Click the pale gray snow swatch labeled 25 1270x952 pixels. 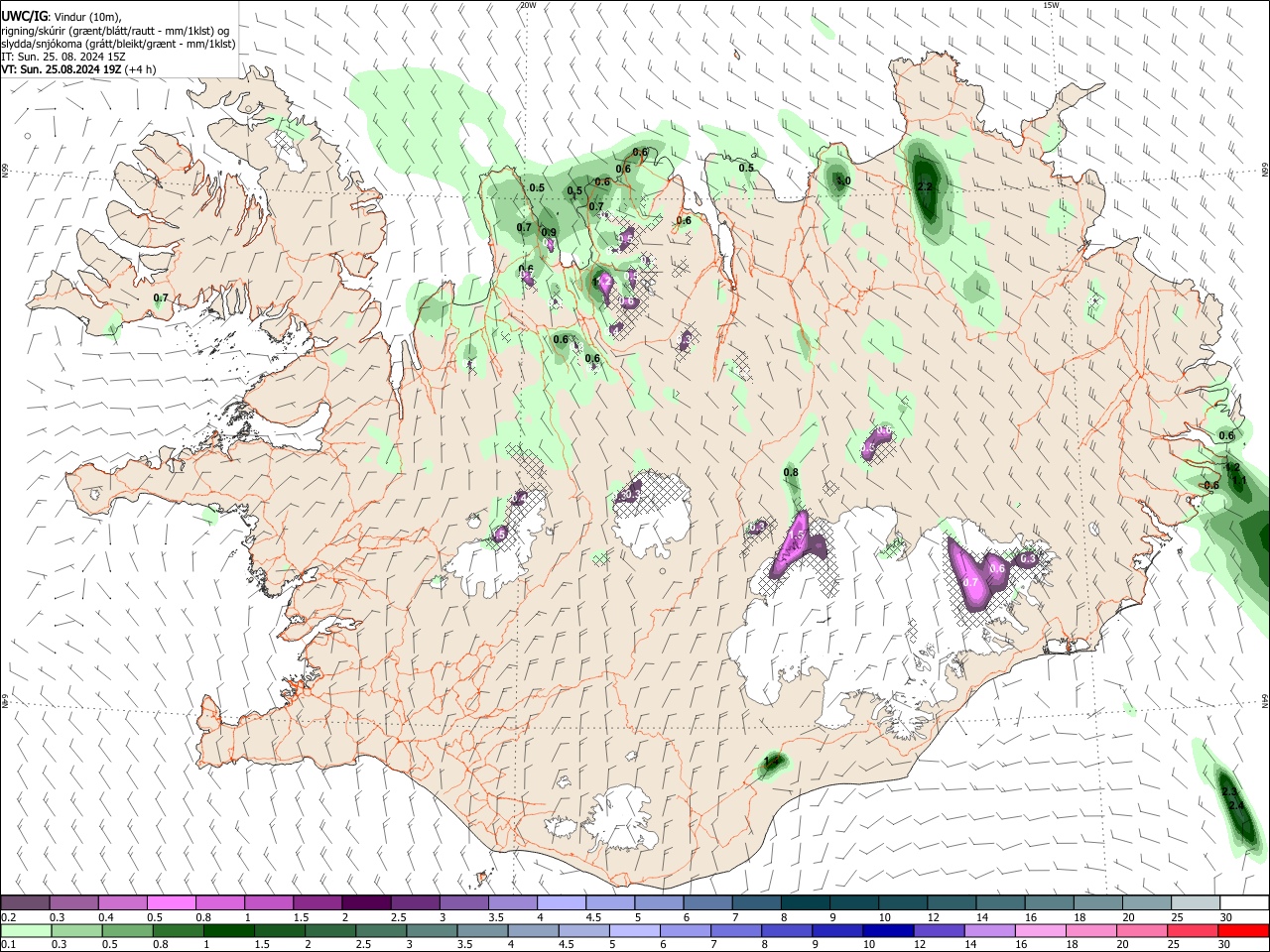[x=1196, y=903]
